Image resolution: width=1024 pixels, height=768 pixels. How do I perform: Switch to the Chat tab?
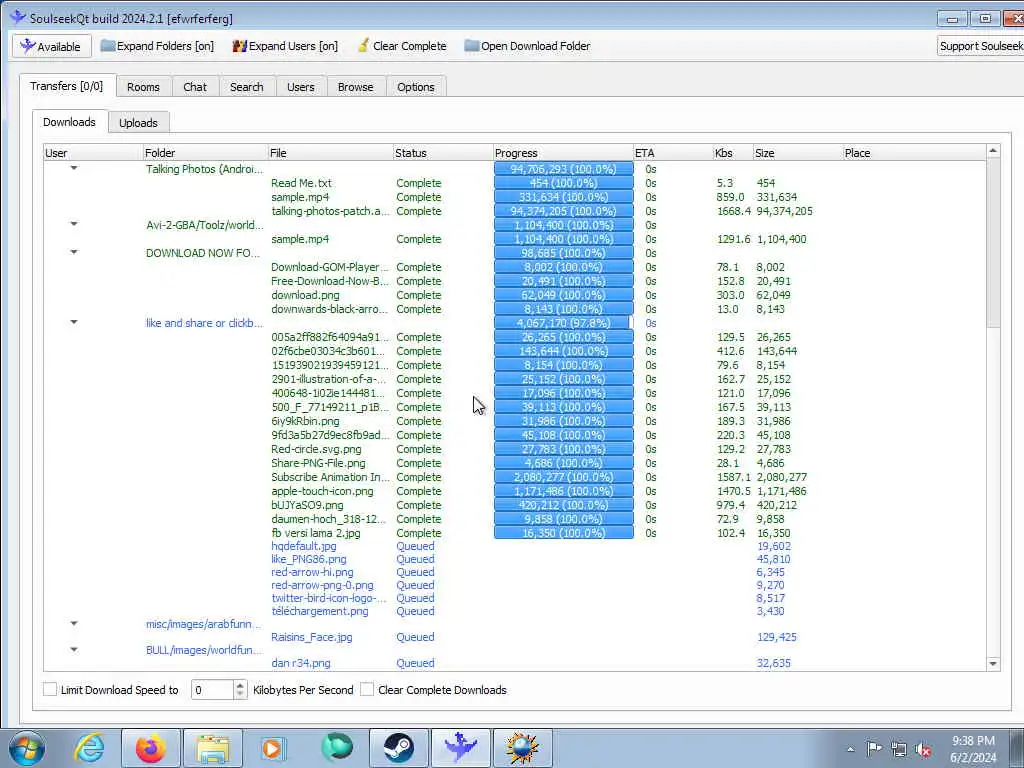pos(195,87)
